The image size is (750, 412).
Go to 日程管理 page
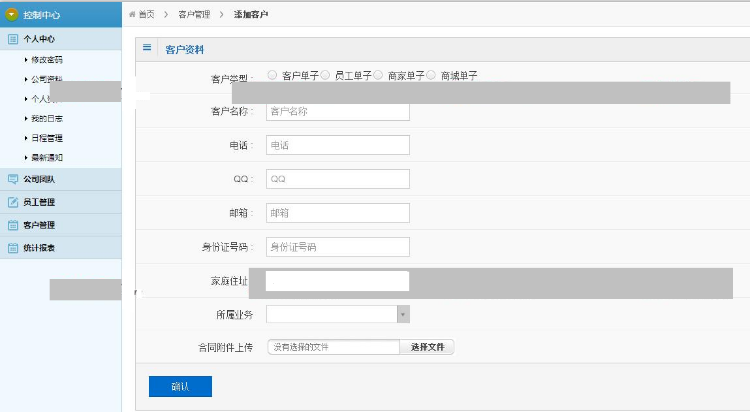(x=47, y=138)
